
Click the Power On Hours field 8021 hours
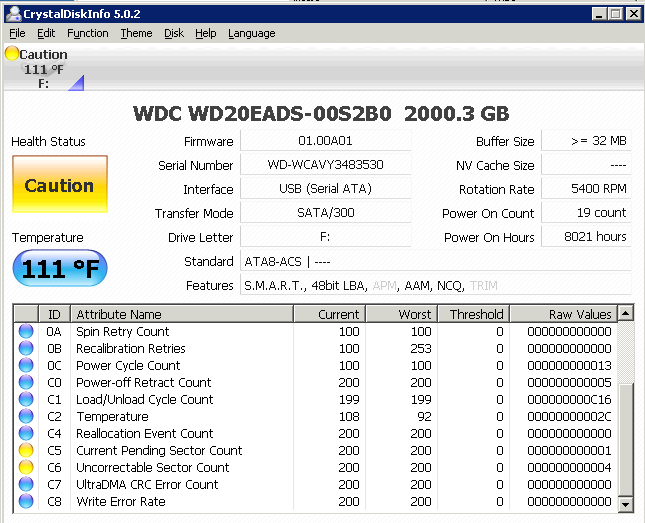pos(586,237)
